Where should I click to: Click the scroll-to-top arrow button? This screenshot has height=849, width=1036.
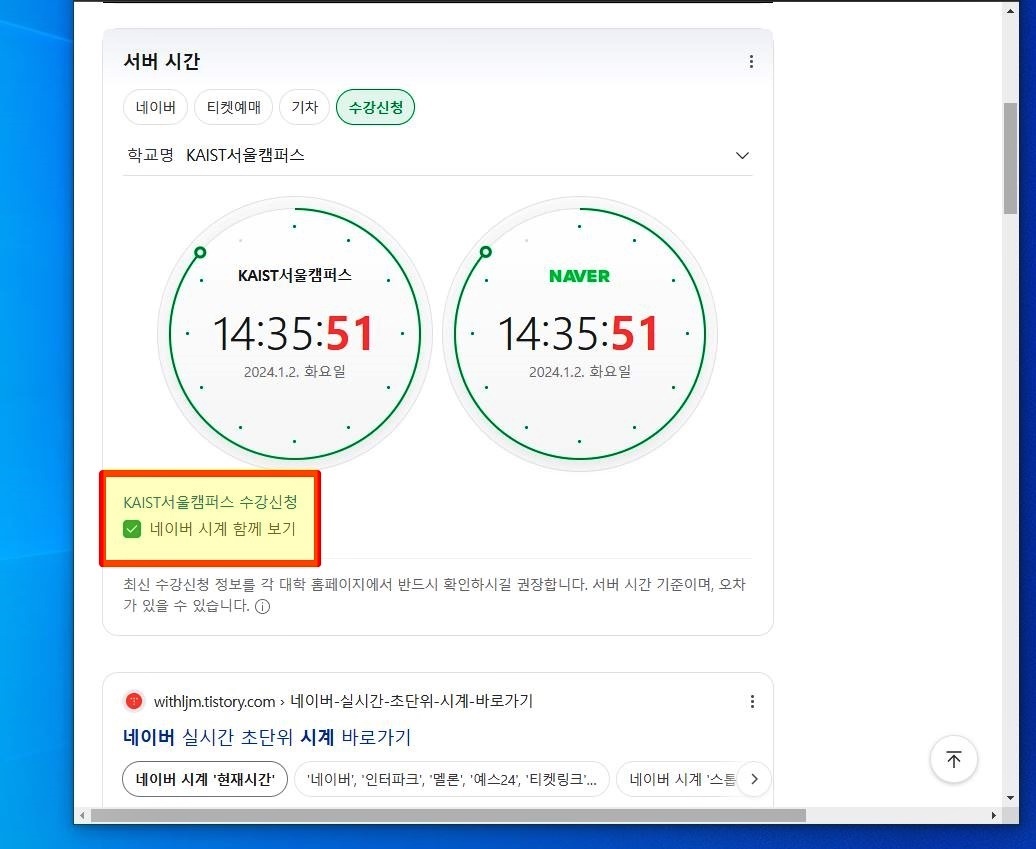[x=953, y=759]
